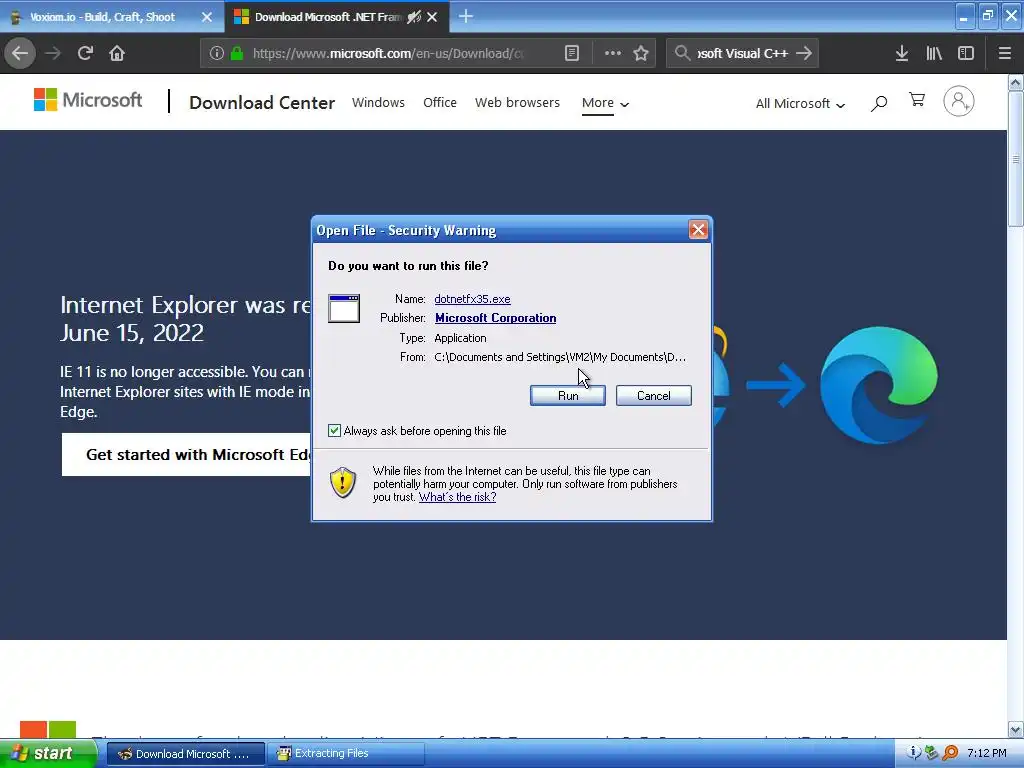
Task: Click the Microsoft Edge logo image
Action: click(879, 385)
